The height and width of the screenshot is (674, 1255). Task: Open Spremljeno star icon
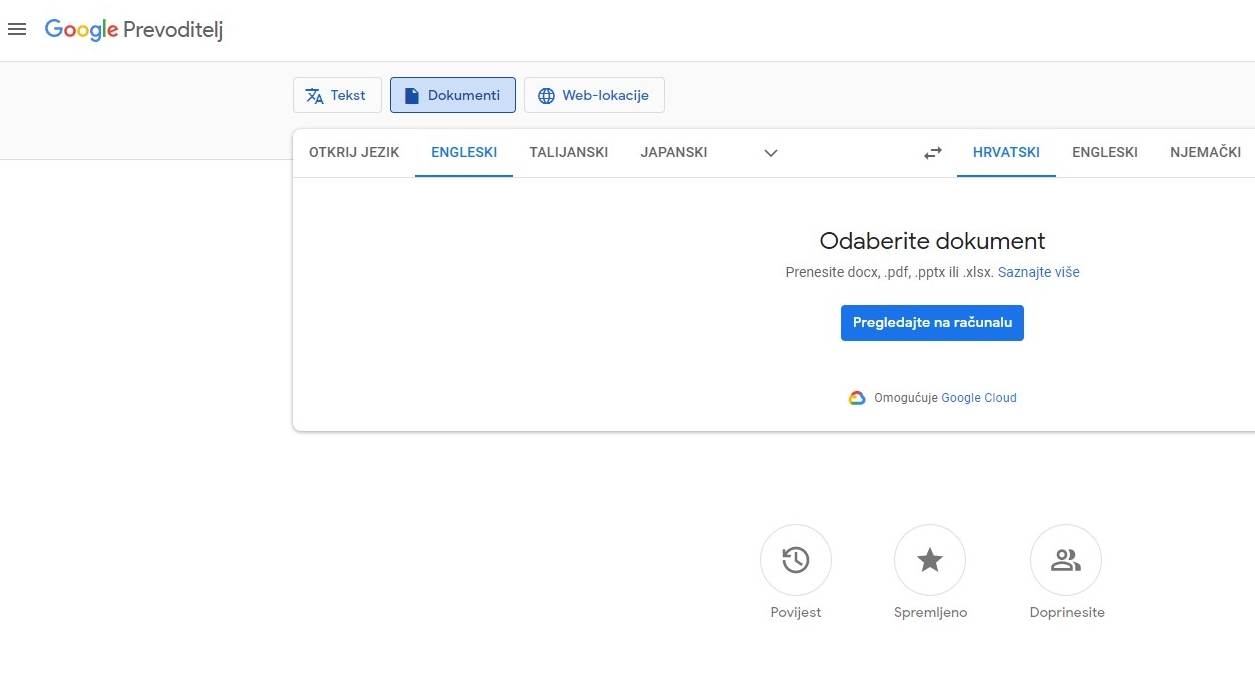[x=930, y=561]
